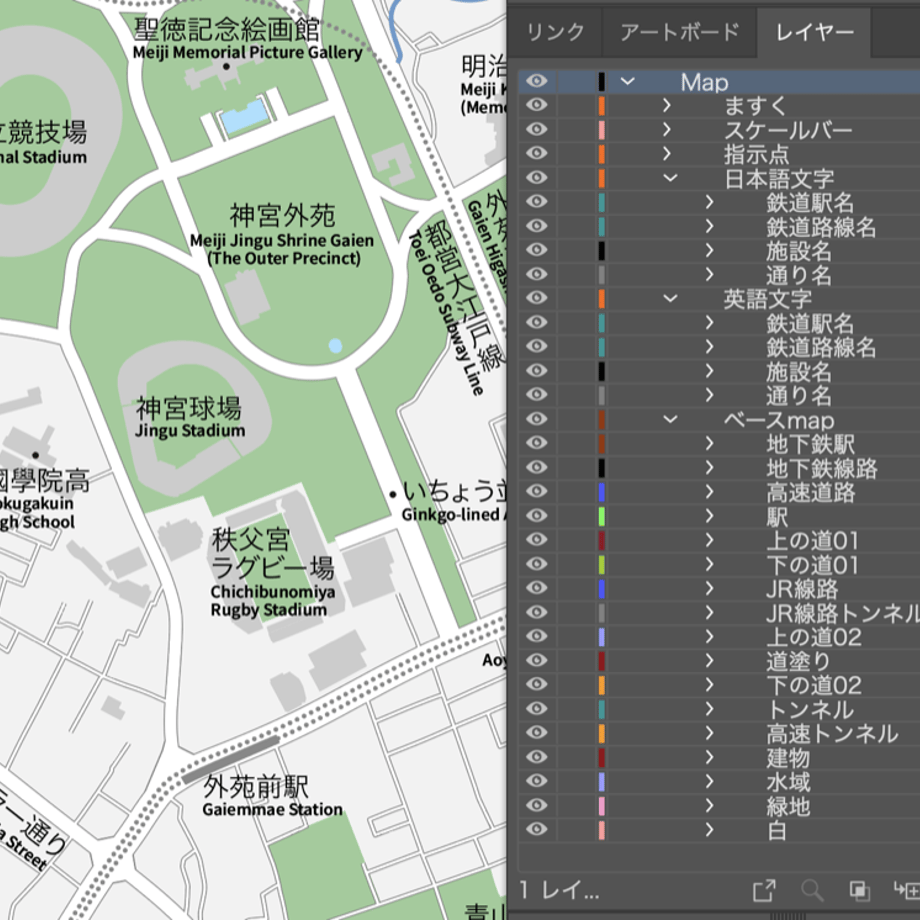Hide the 日本語文字 layer group
The width and height of the screenshot is (920, 920).
536,177
